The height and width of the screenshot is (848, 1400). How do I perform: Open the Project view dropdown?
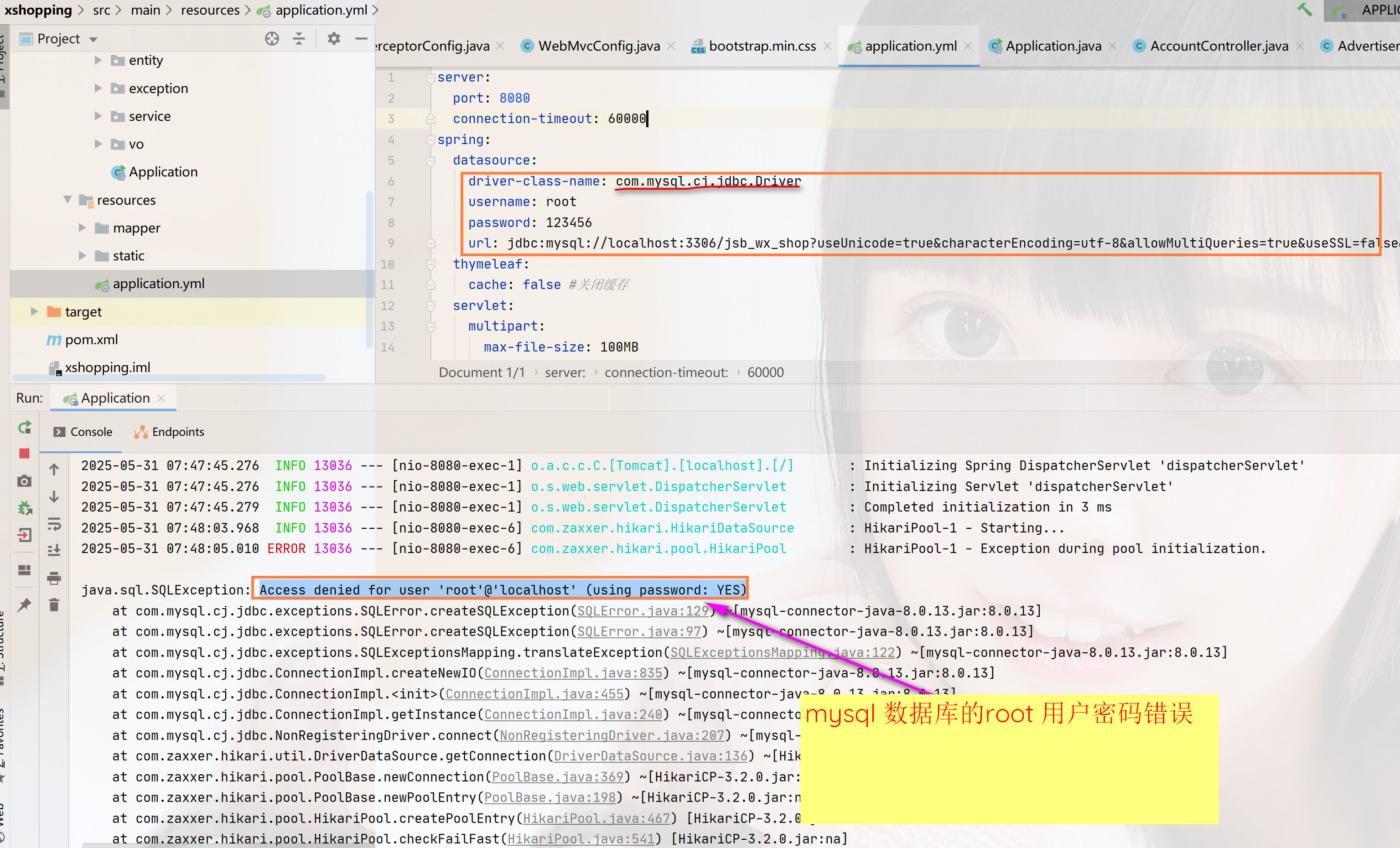coord(93,39)
